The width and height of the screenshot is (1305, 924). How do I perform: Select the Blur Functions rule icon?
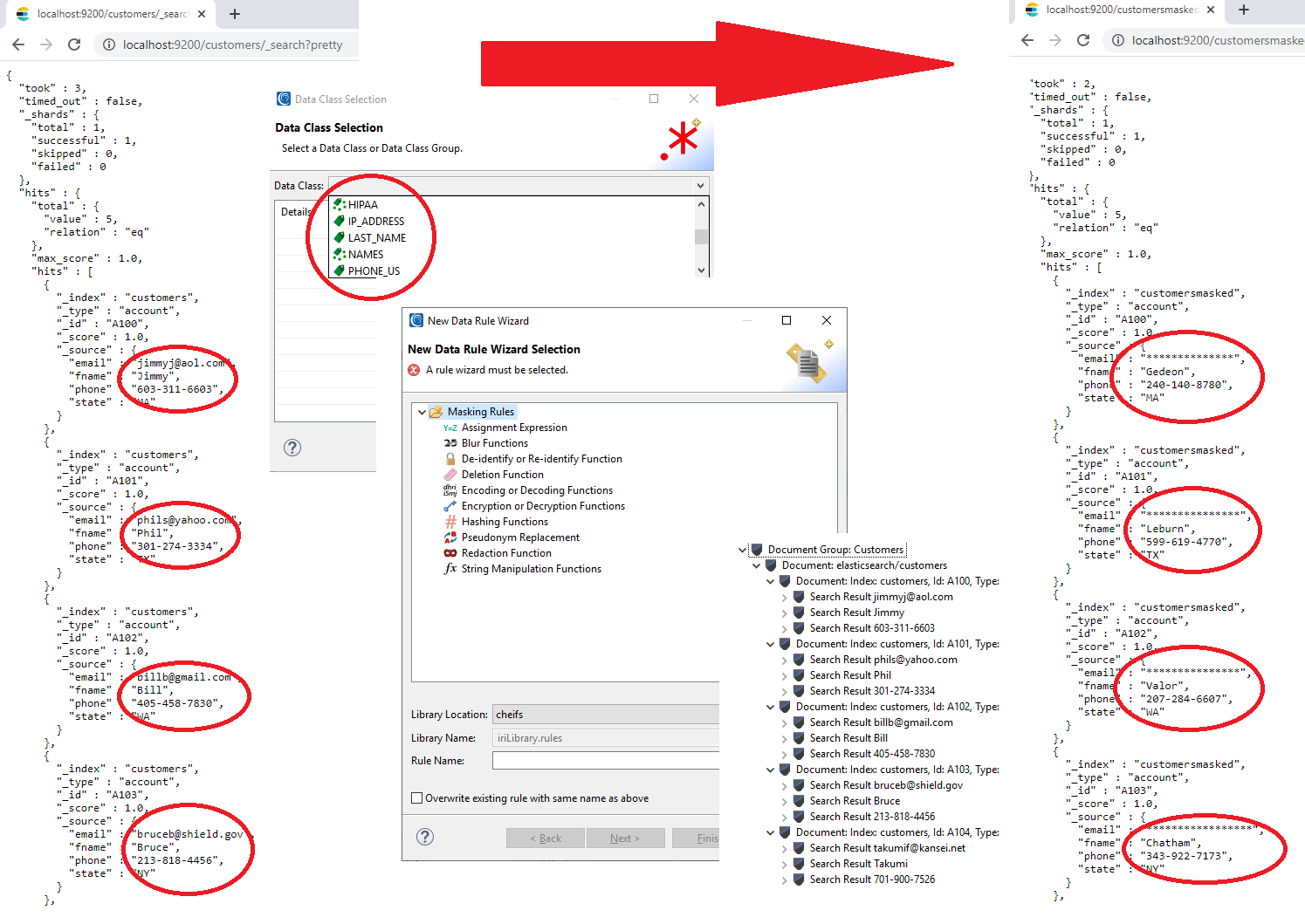click(450, 443)
